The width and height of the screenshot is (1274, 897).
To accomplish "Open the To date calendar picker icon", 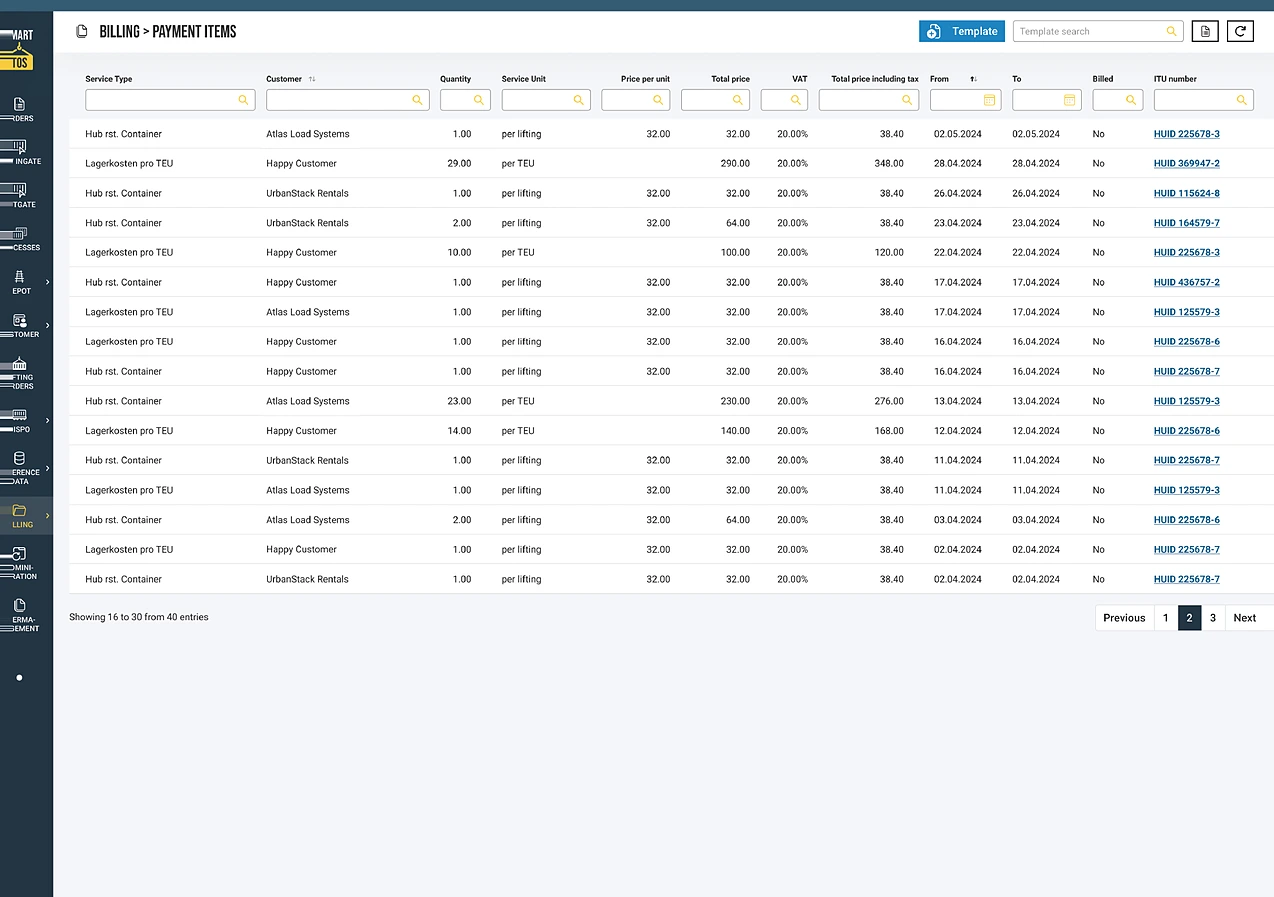I will (1070, 100).
